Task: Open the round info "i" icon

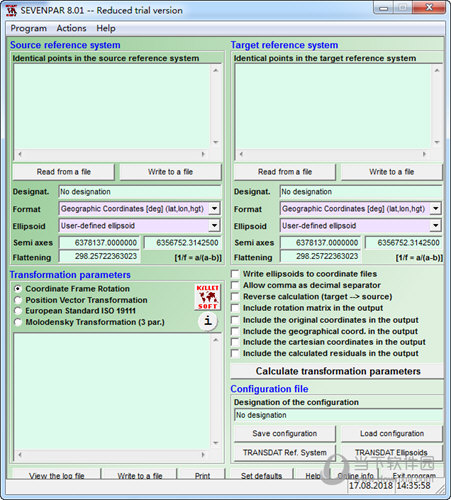Action: (208, 321)
